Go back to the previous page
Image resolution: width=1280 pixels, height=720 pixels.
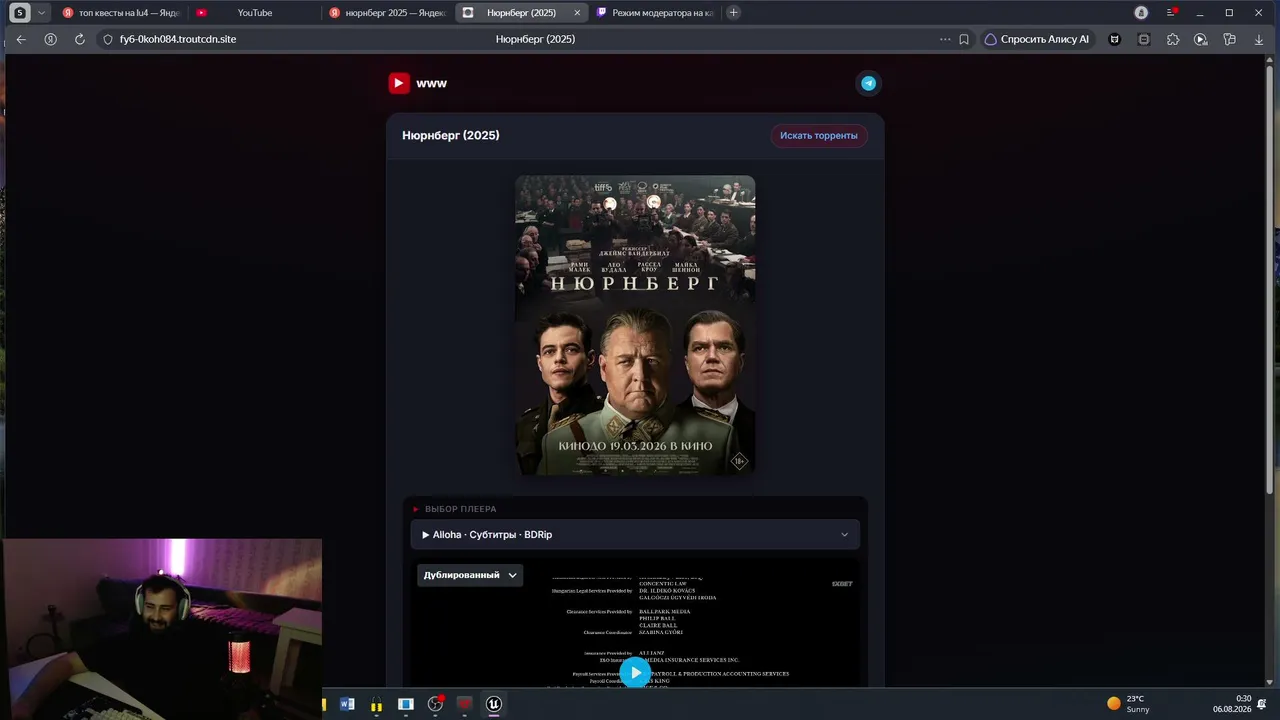[x=21, y=39]
